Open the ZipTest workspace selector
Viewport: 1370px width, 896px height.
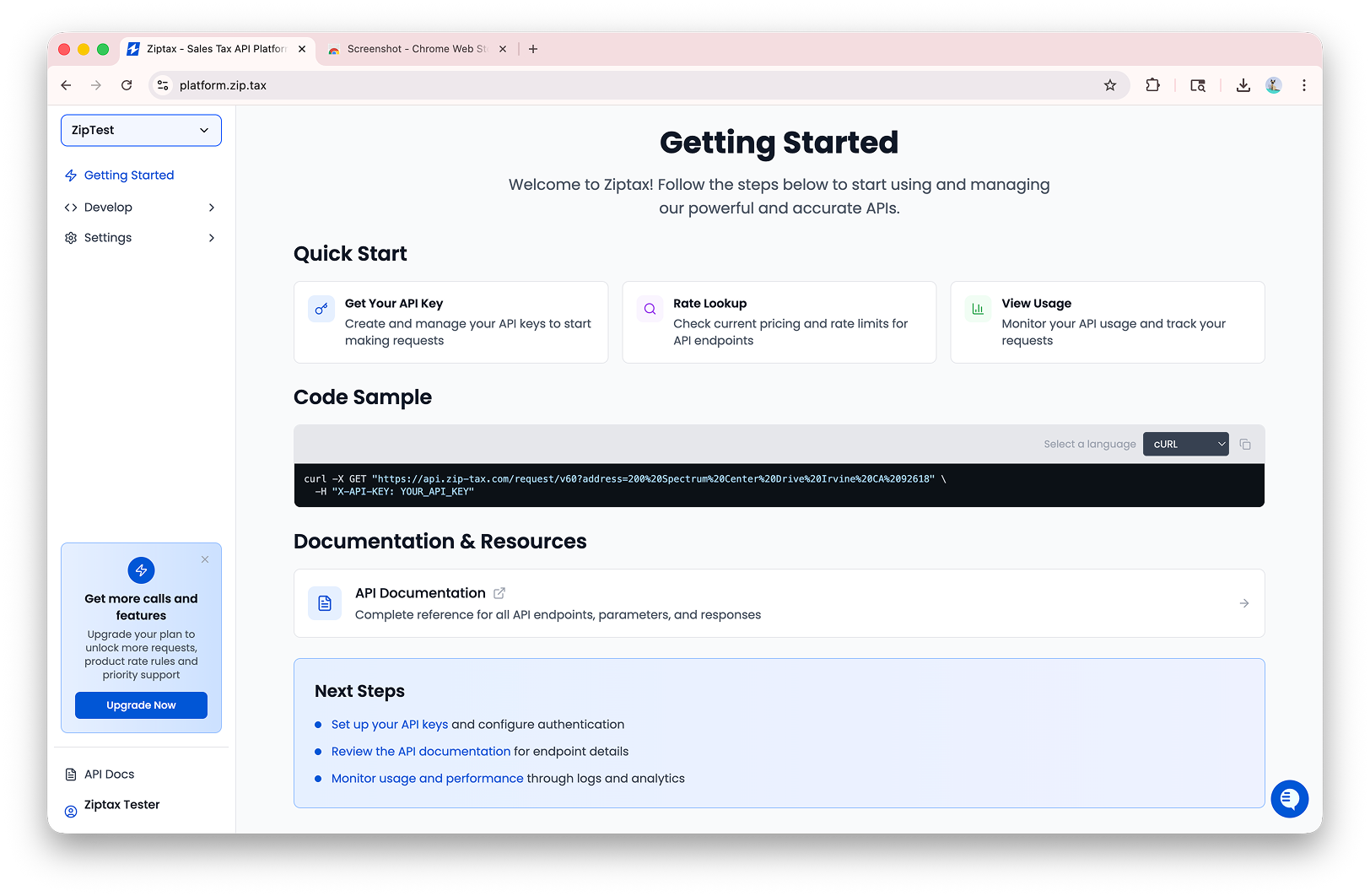(140, 130)
